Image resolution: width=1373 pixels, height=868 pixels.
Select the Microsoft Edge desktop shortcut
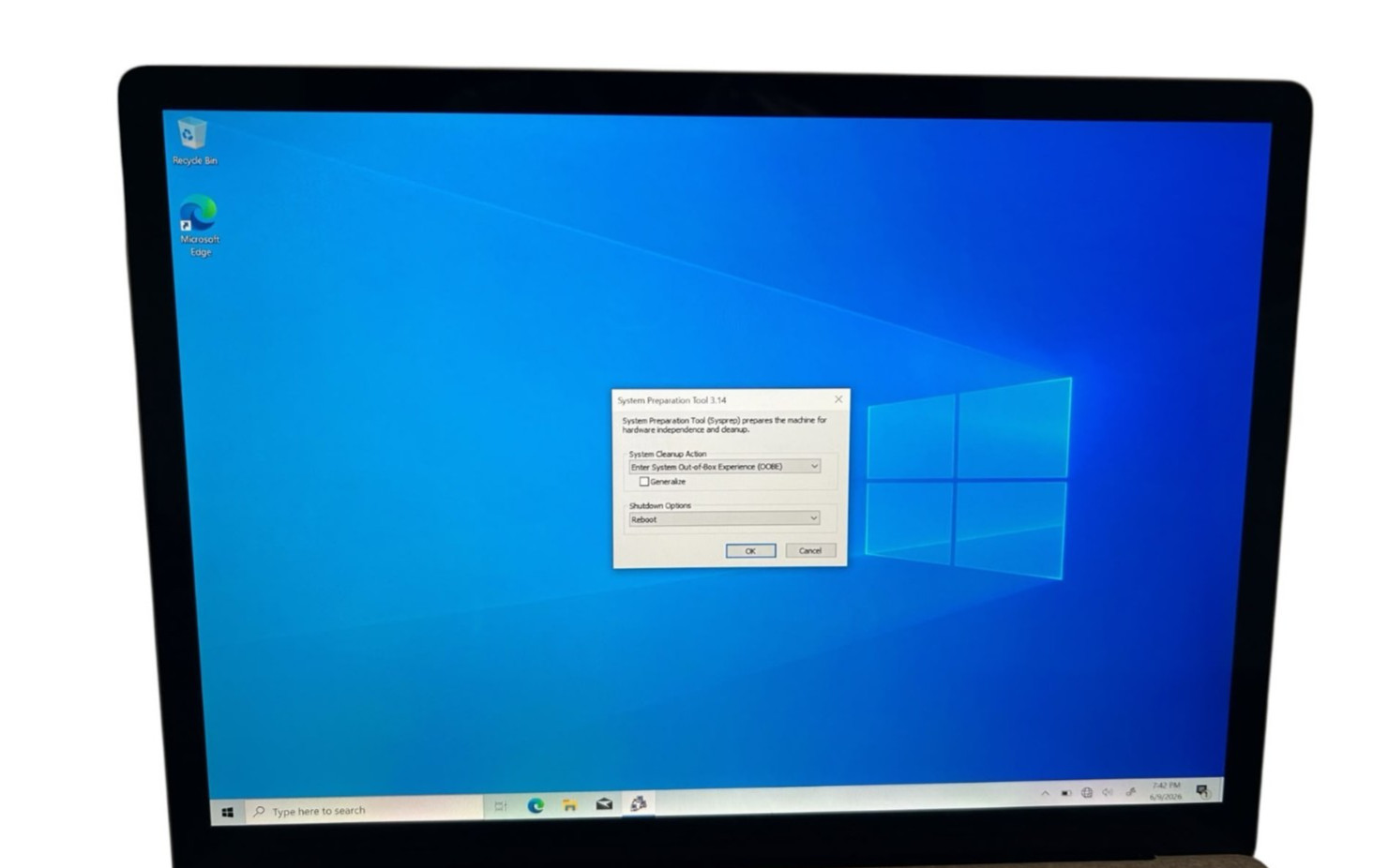[199, 225]
